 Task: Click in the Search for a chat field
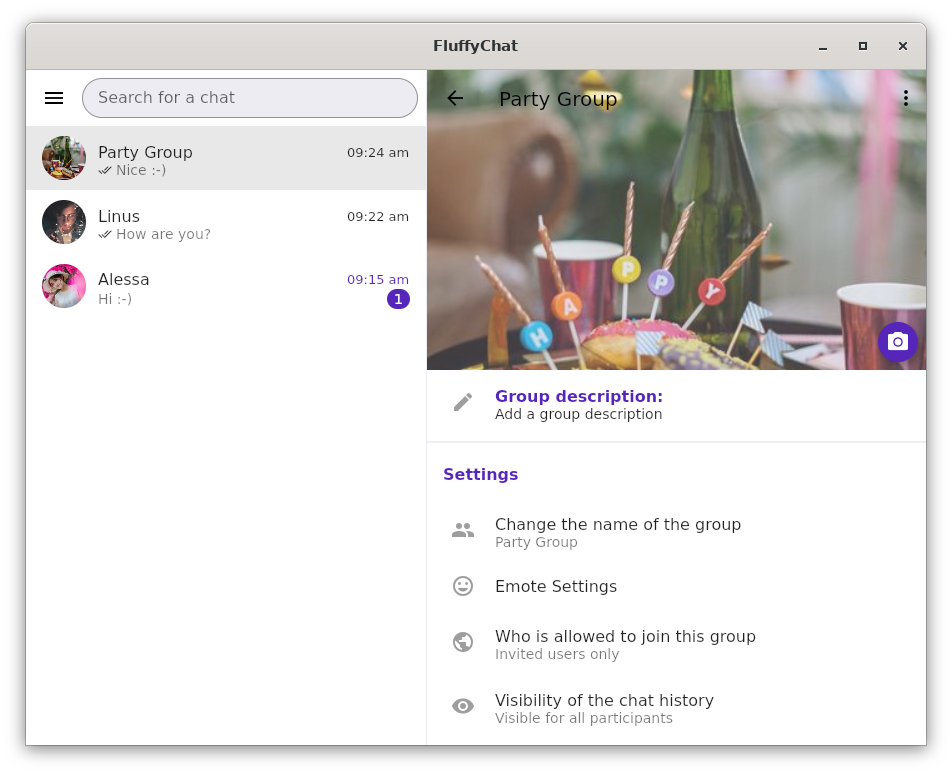point(250,98)
